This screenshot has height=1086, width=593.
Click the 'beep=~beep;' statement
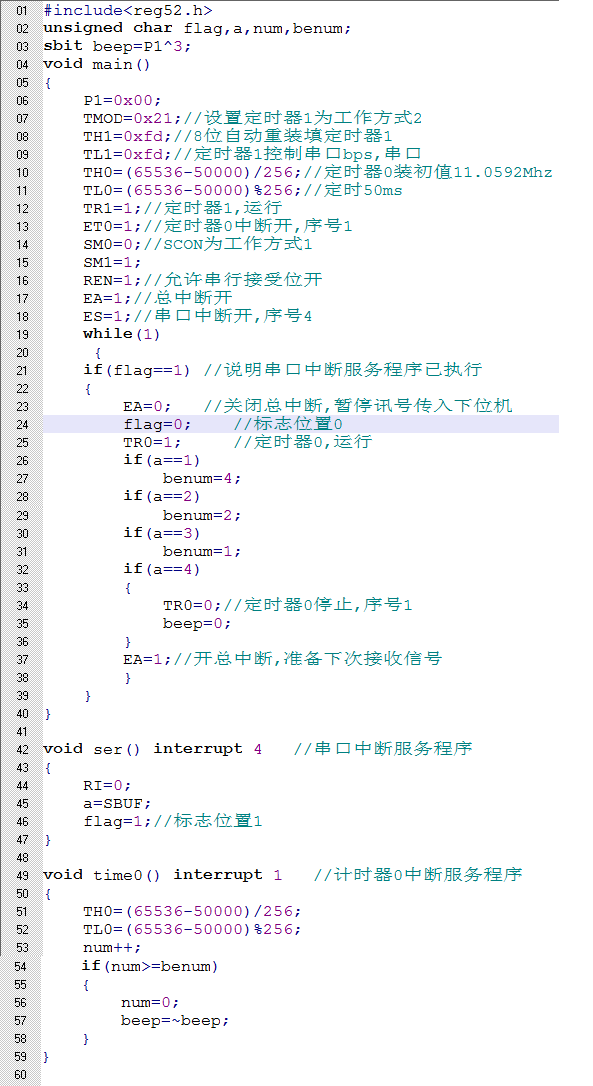click(175, 1020)
